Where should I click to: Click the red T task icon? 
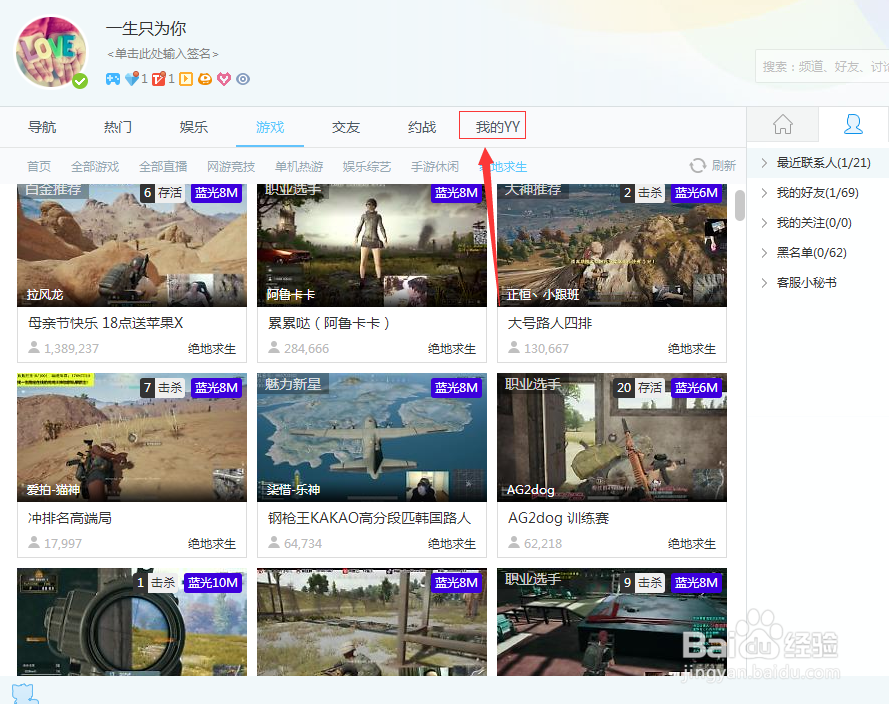point(159,79)
